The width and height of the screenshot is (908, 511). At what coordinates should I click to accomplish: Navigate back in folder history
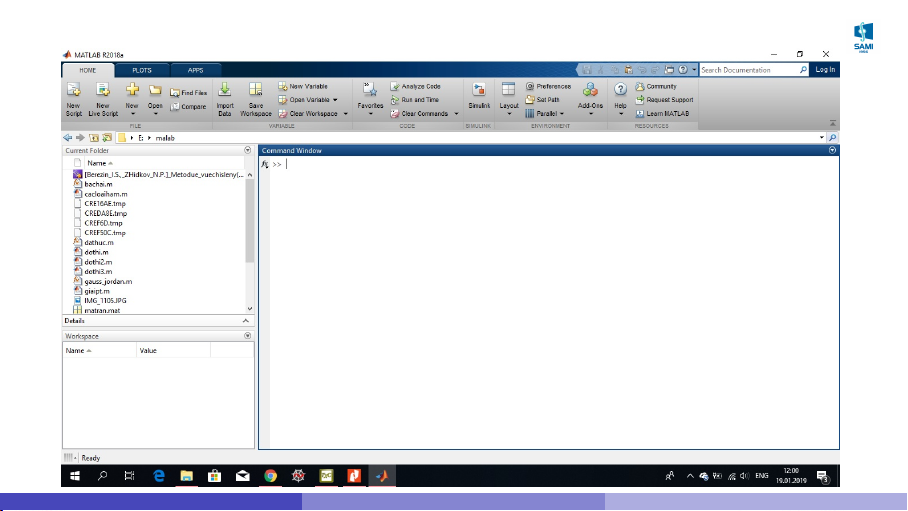(68, 138)
